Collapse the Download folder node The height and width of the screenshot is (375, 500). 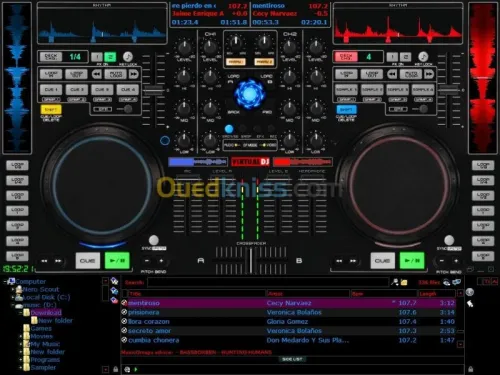click(21, 313)
